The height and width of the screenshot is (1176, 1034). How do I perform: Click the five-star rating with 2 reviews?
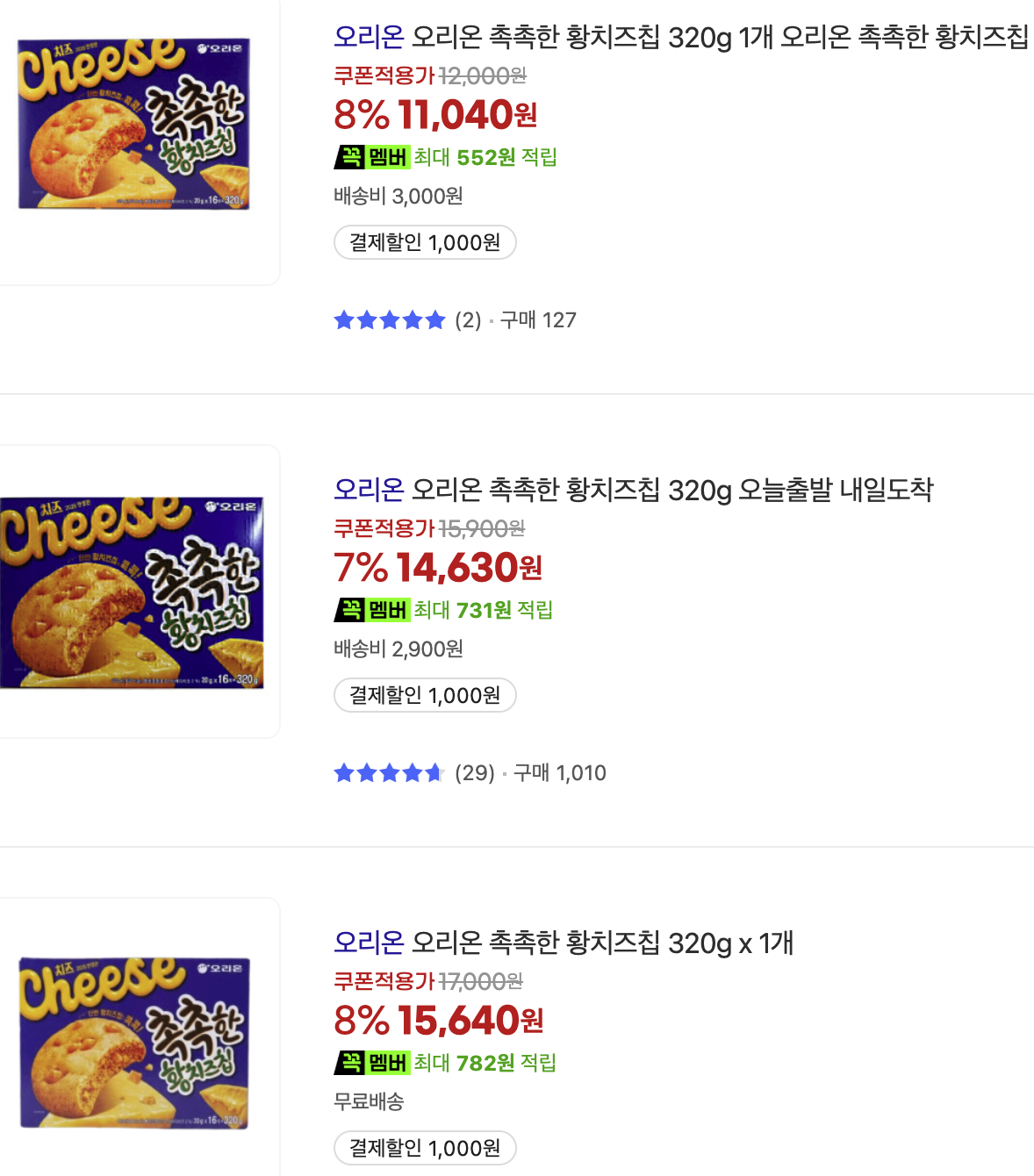click(390, 320)
